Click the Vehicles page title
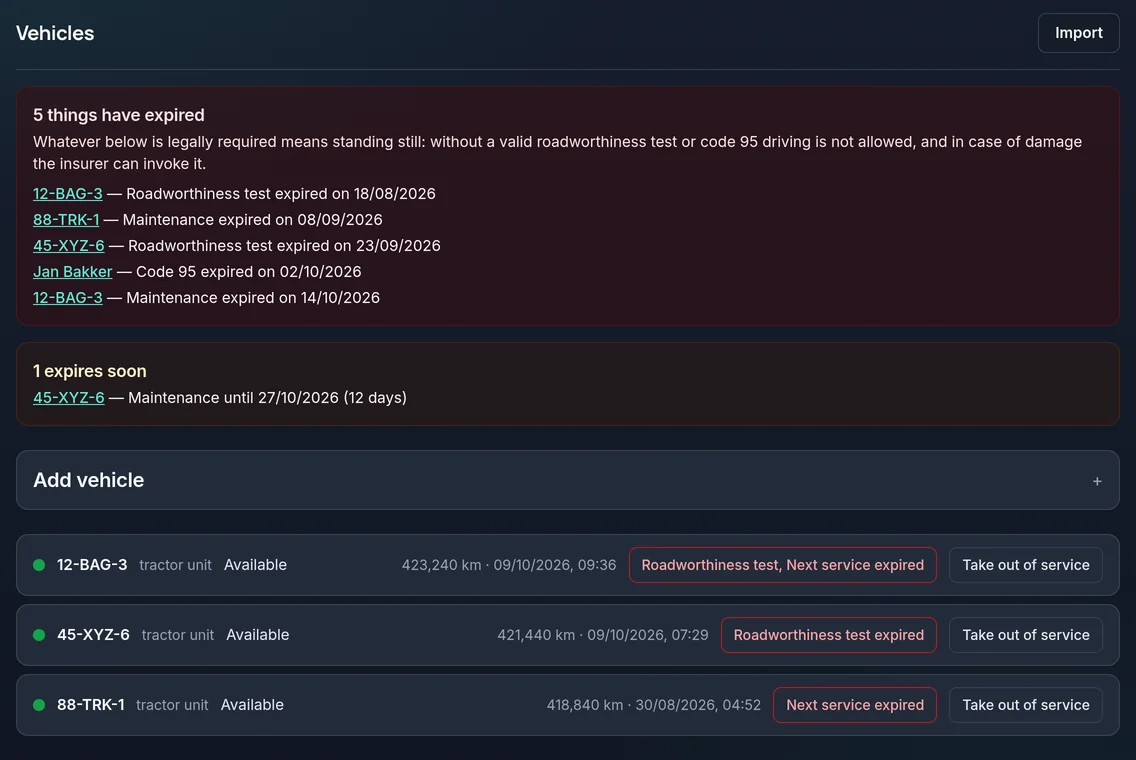The image size is (1136, 760). (x=55, y=33)
